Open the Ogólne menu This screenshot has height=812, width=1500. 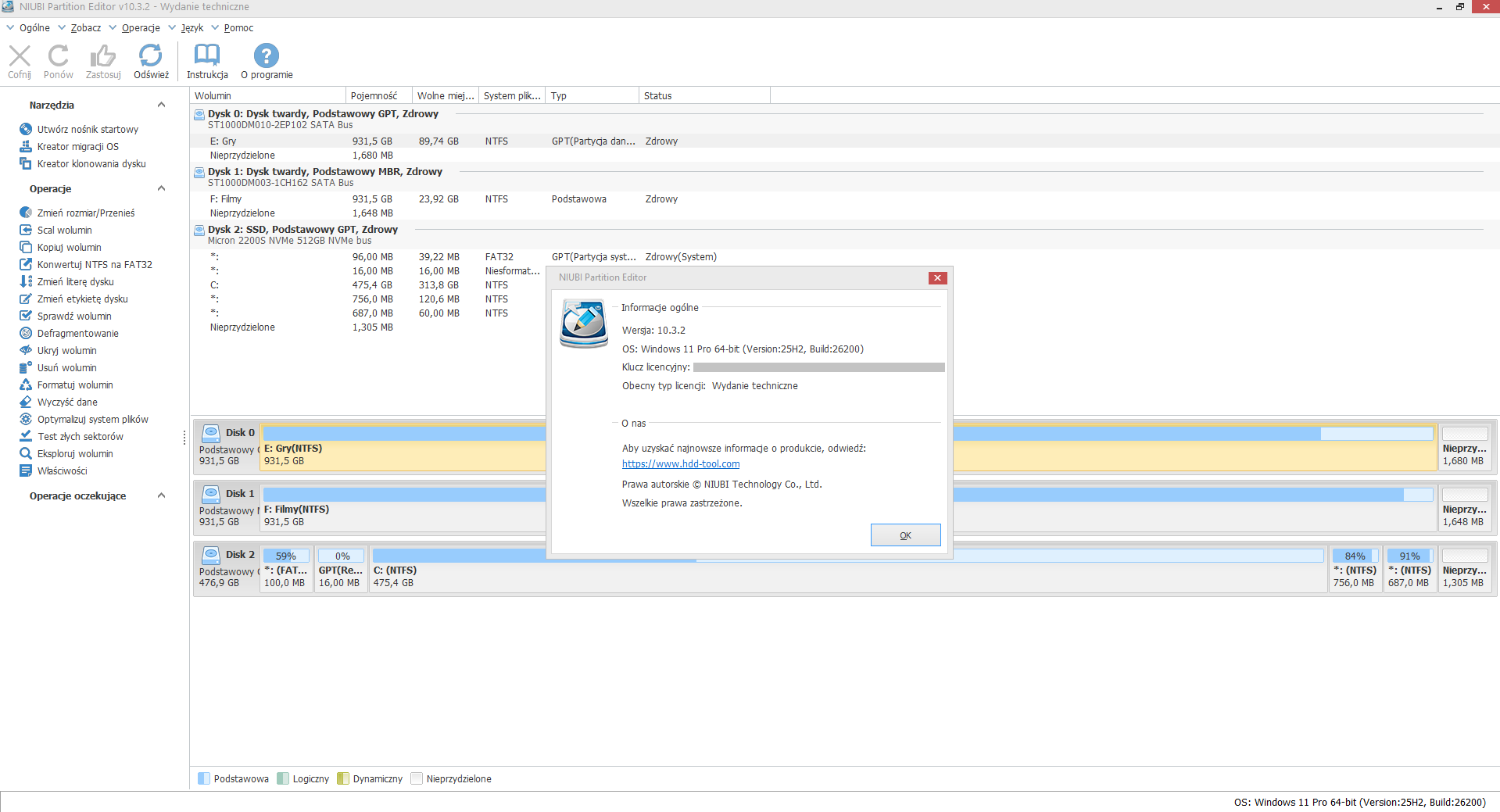[x=34, y=28]
